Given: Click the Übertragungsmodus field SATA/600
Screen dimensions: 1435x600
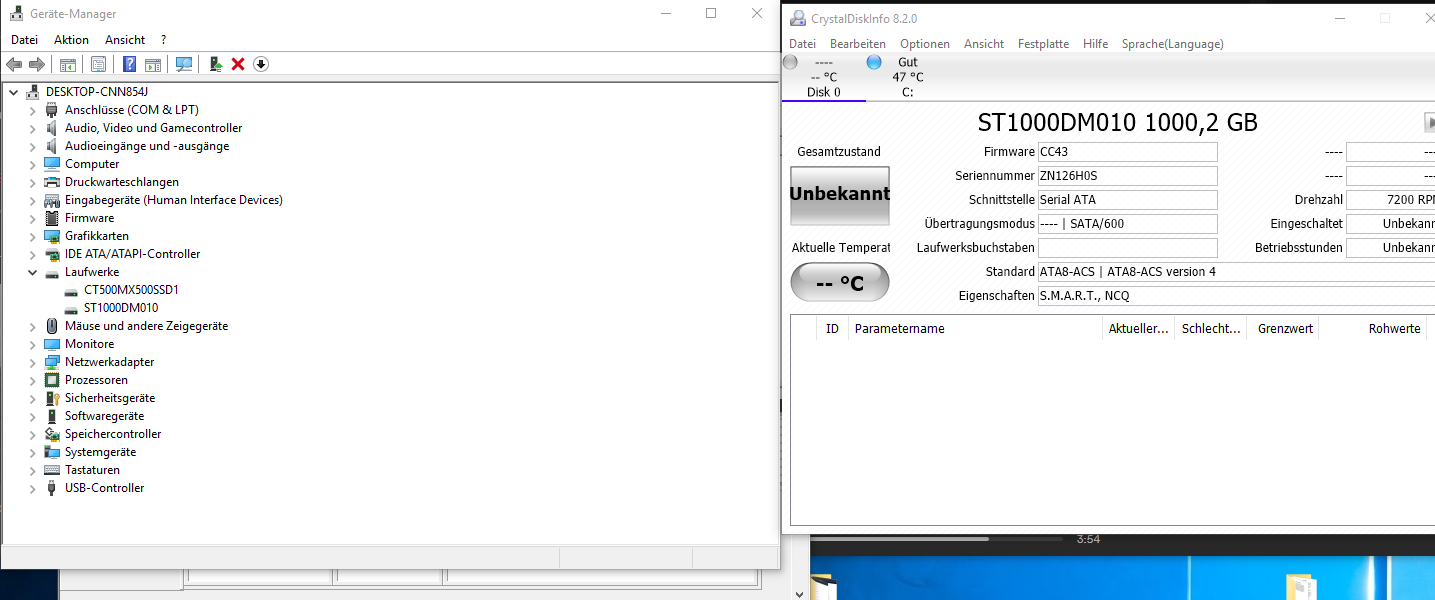Looking at the screenshot, I should 1128,224.
